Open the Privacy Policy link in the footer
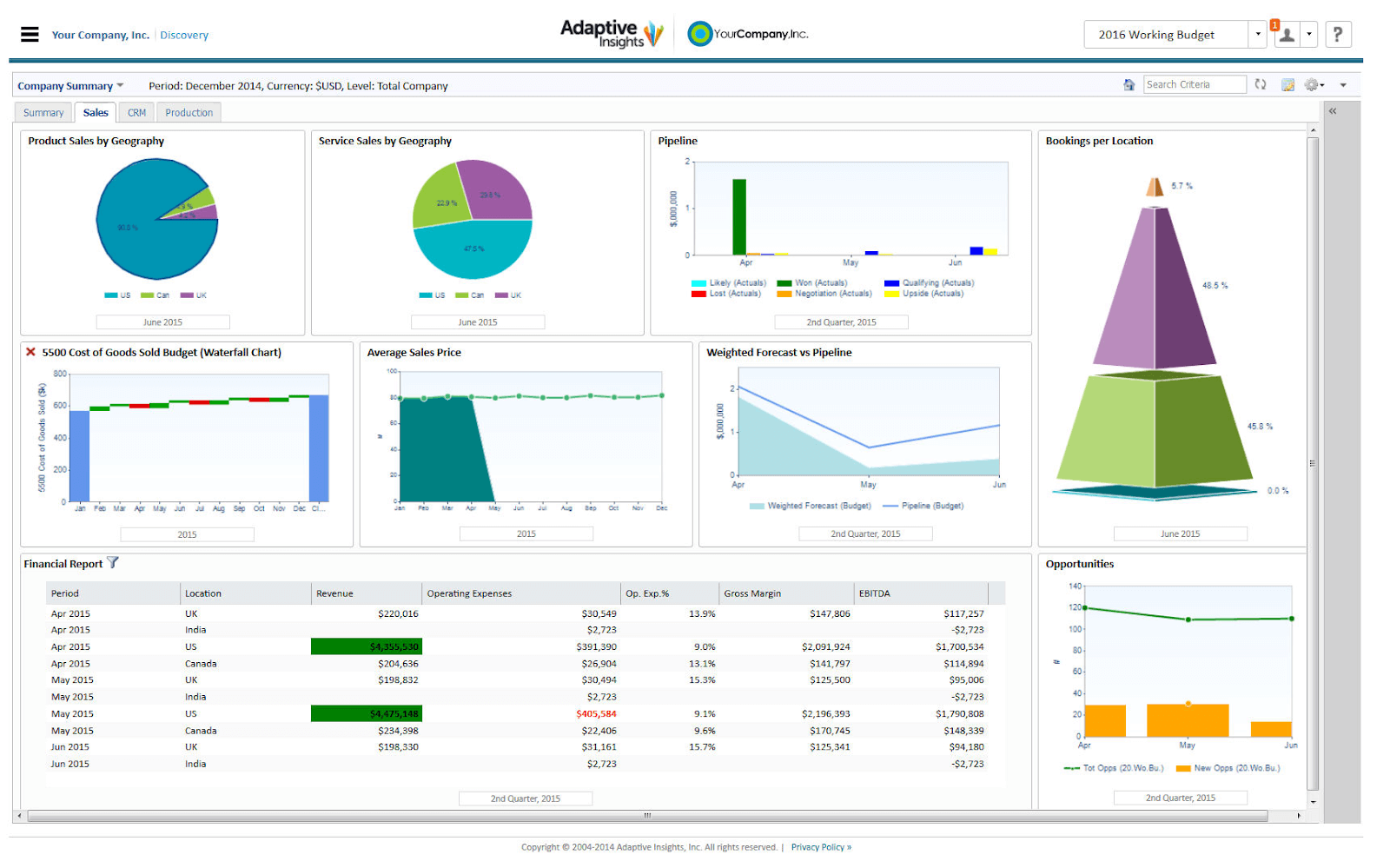Screen dimensions: 1390x868 pos(819,846)
